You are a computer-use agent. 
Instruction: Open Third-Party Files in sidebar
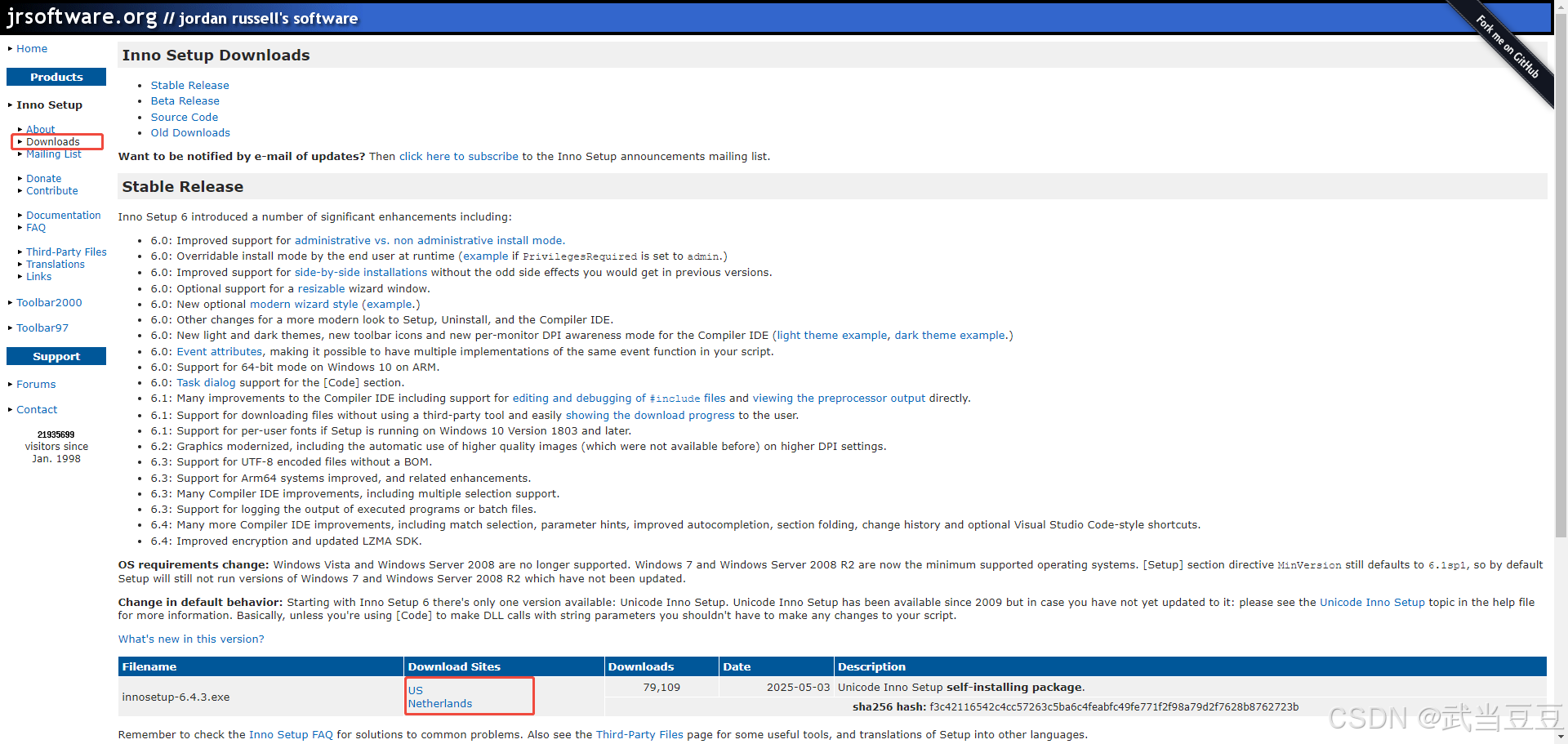point(66,252)
